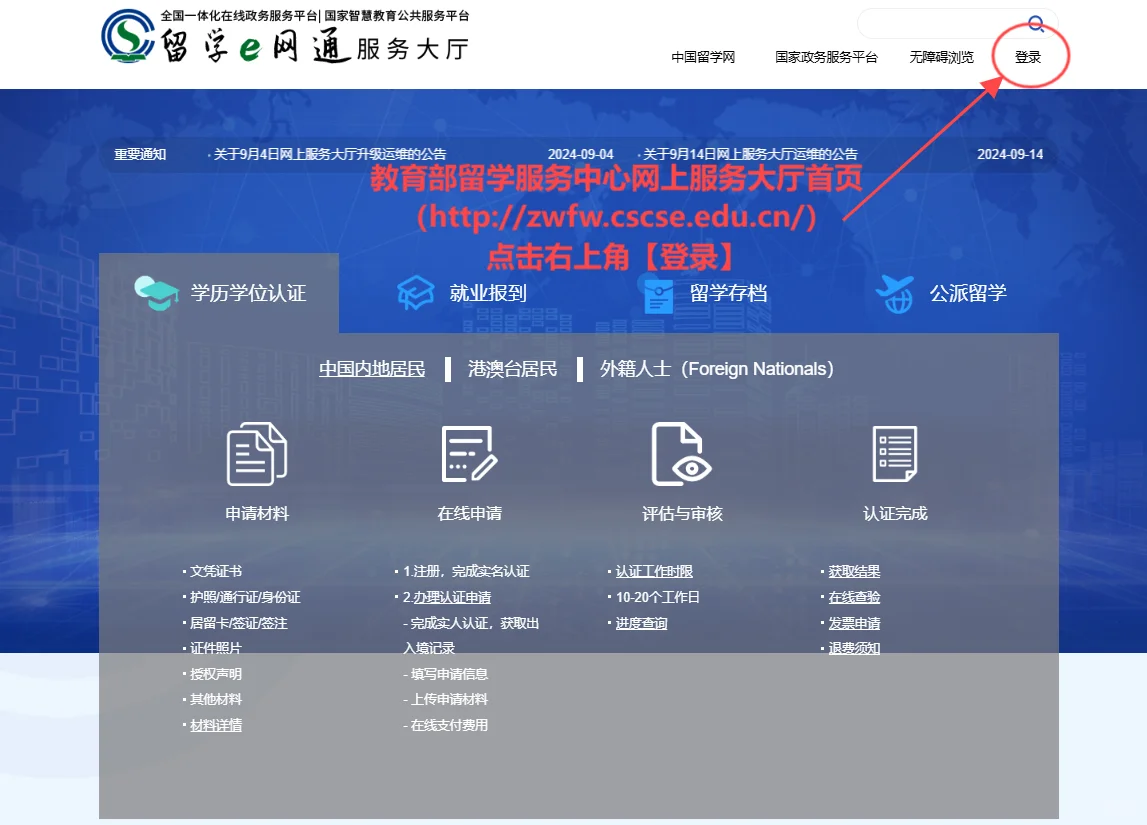
Task: Open 国家政务服务平台 link
Action: pos(827,57)
